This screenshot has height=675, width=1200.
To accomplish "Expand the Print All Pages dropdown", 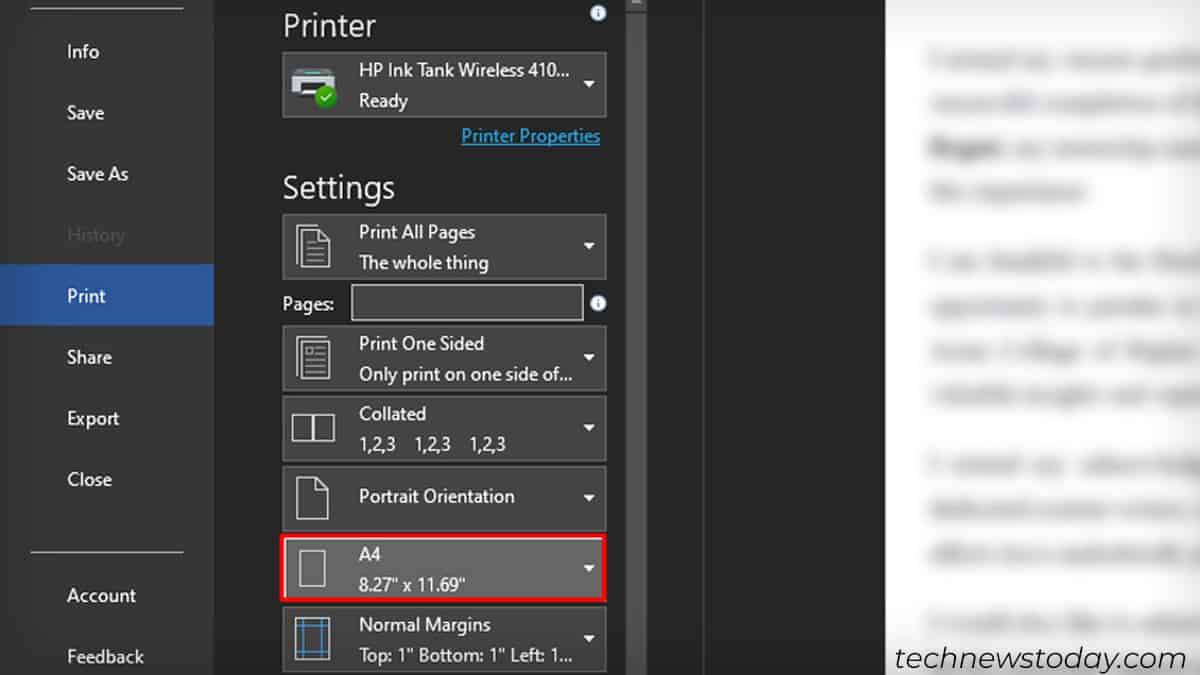I will tap(591, 246).
